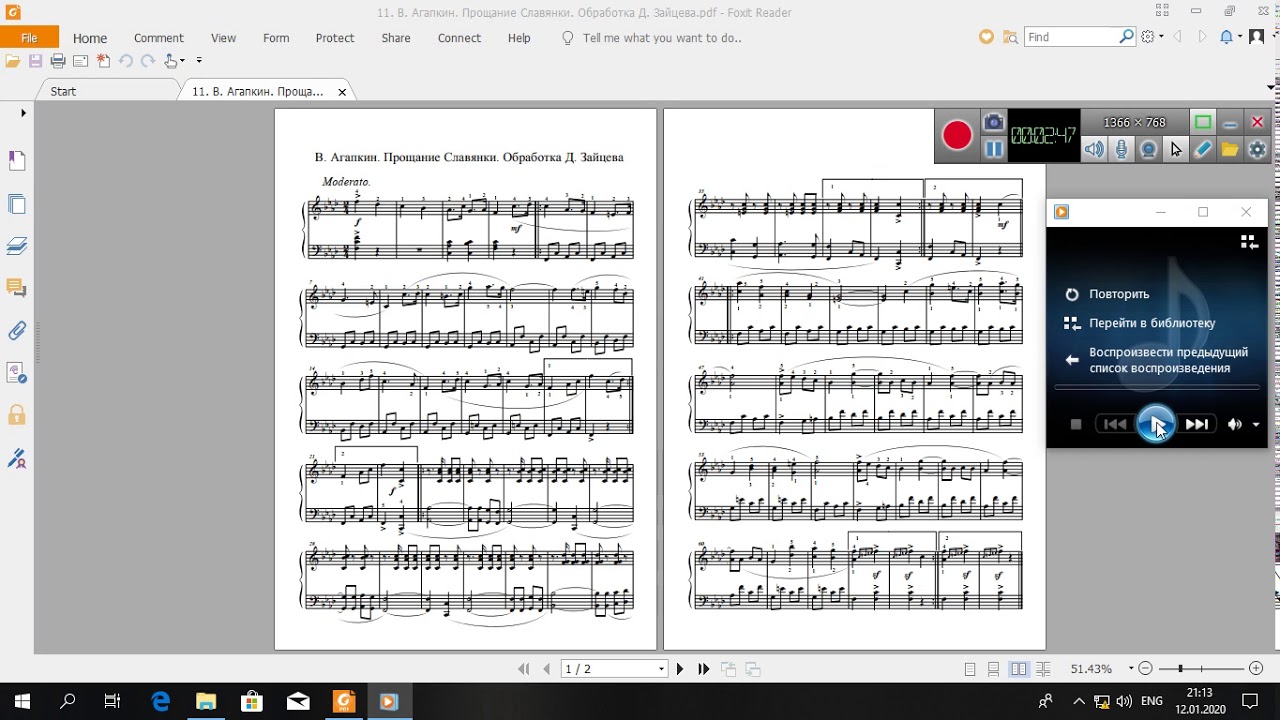Open the Comments panel in sidebar

point(16,288)
